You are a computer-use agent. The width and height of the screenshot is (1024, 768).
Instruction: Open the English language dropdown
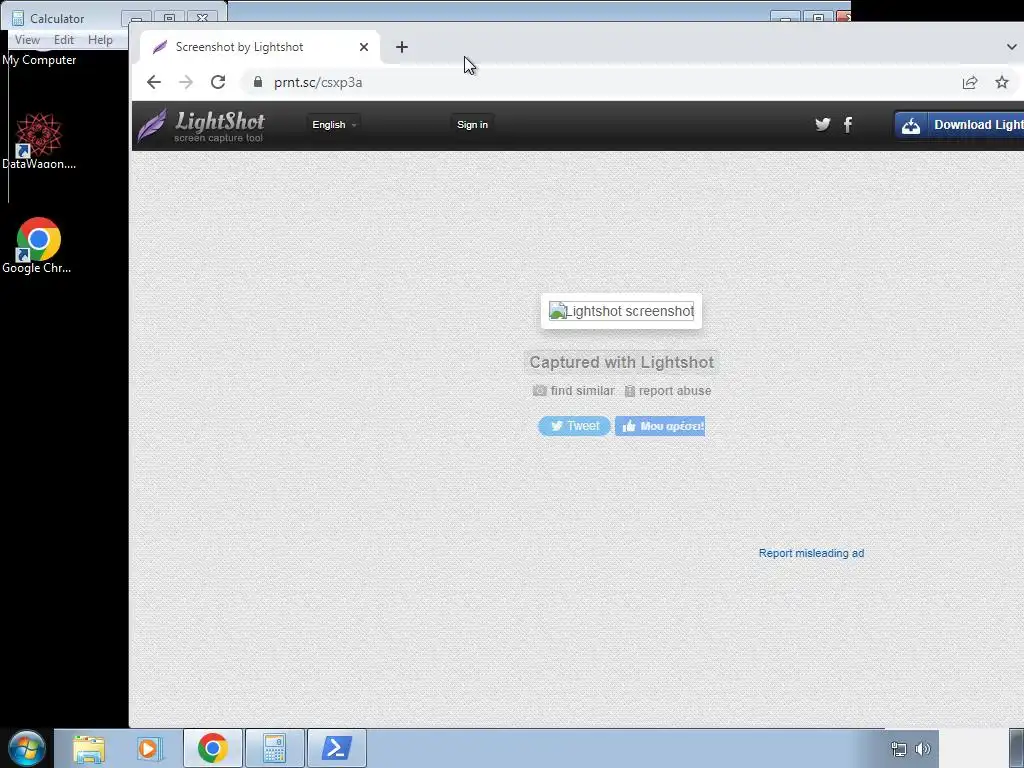[x=334, y=125]
